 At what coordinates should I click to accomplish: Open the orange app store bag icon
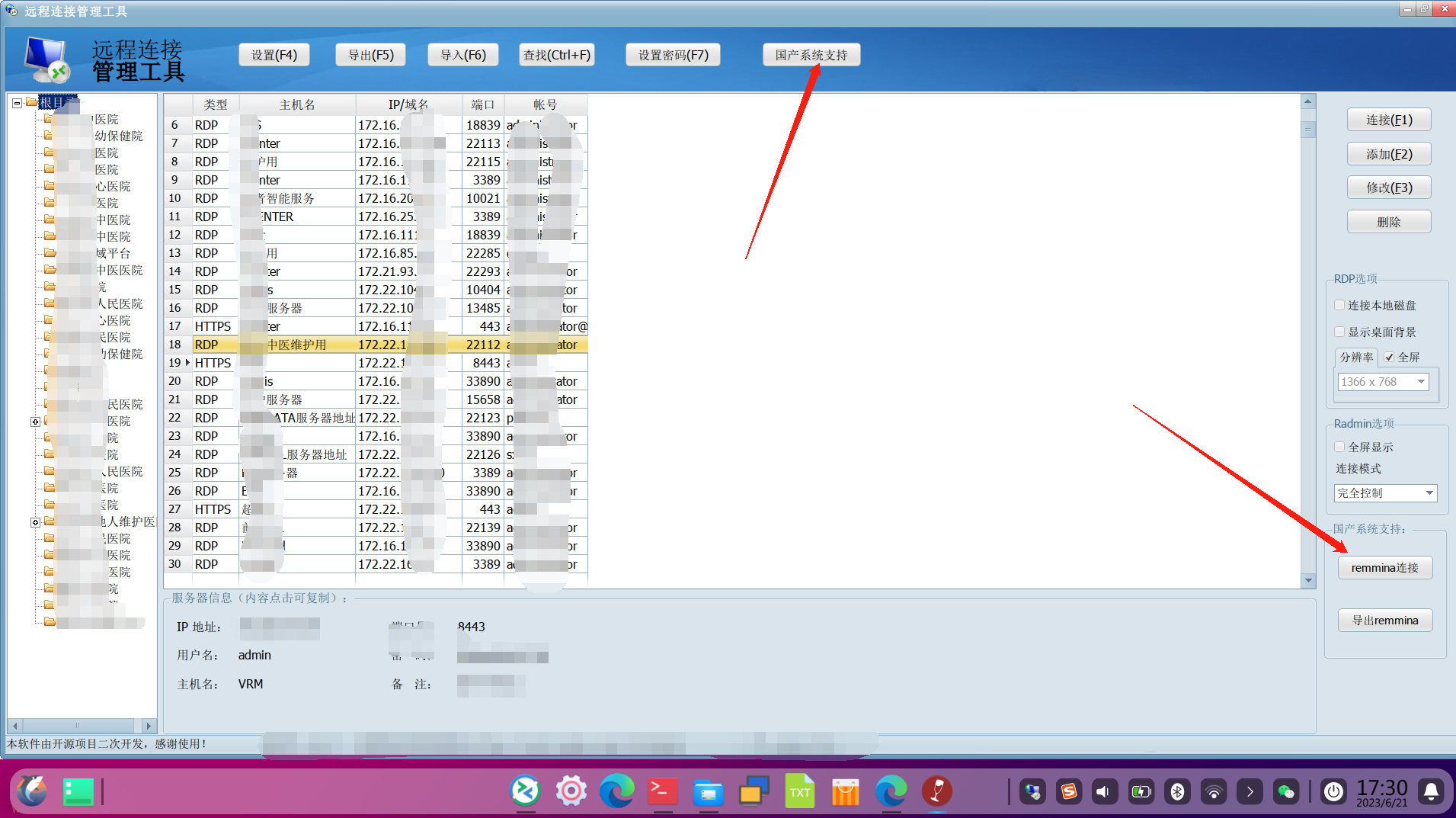tap(845, 791)
